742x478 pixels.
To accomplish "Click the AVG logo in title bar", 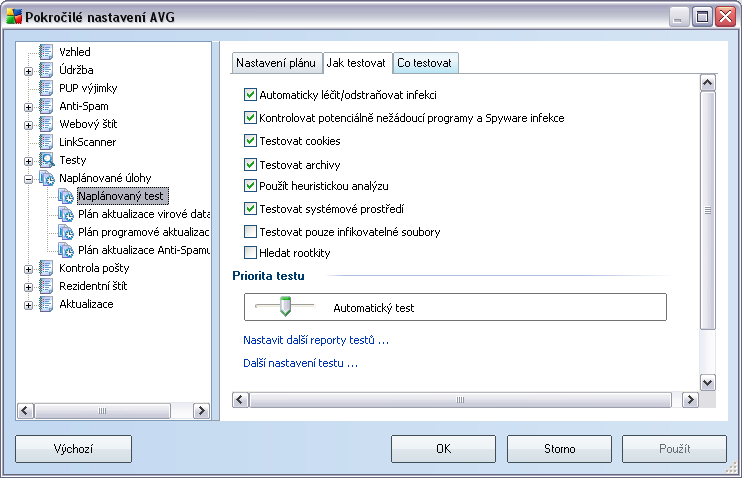I will click(x=14, y=17).
